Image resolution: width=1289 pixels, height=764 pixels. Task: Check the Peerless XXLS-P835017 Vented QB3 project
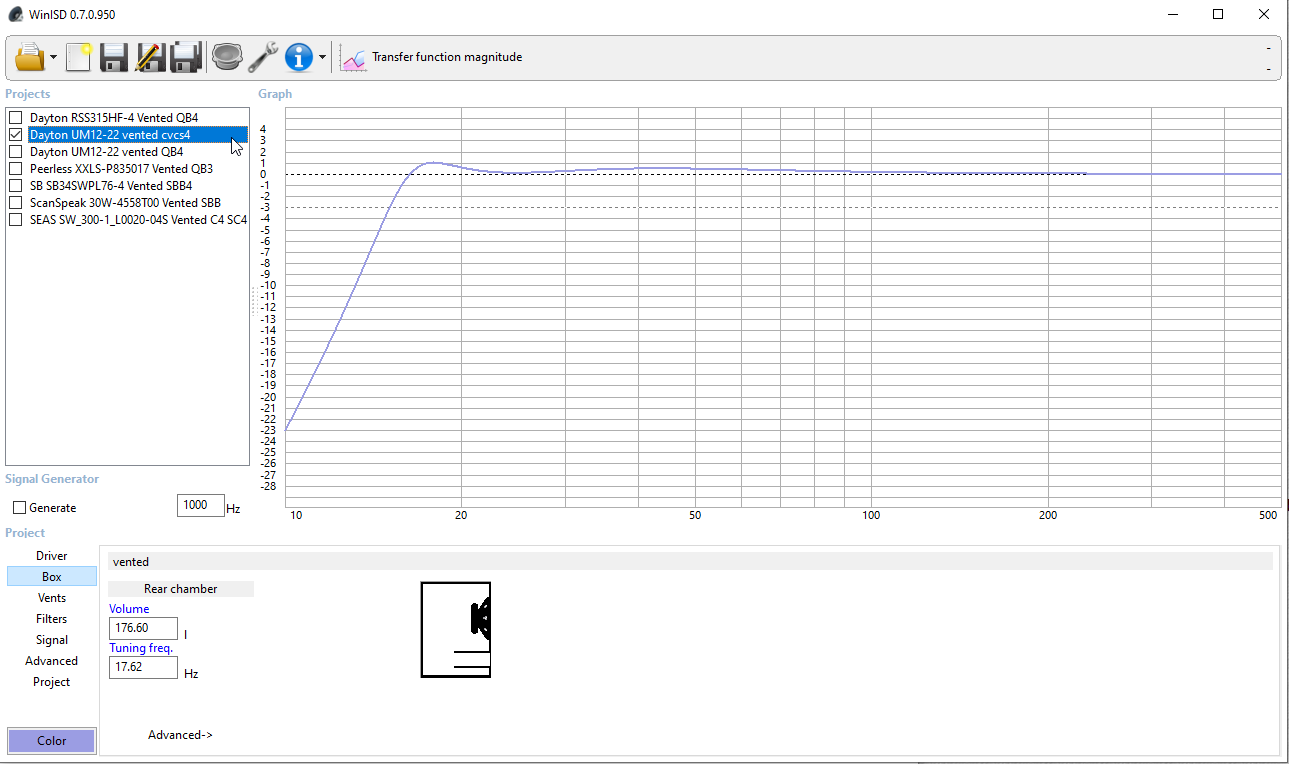[16, 169]
